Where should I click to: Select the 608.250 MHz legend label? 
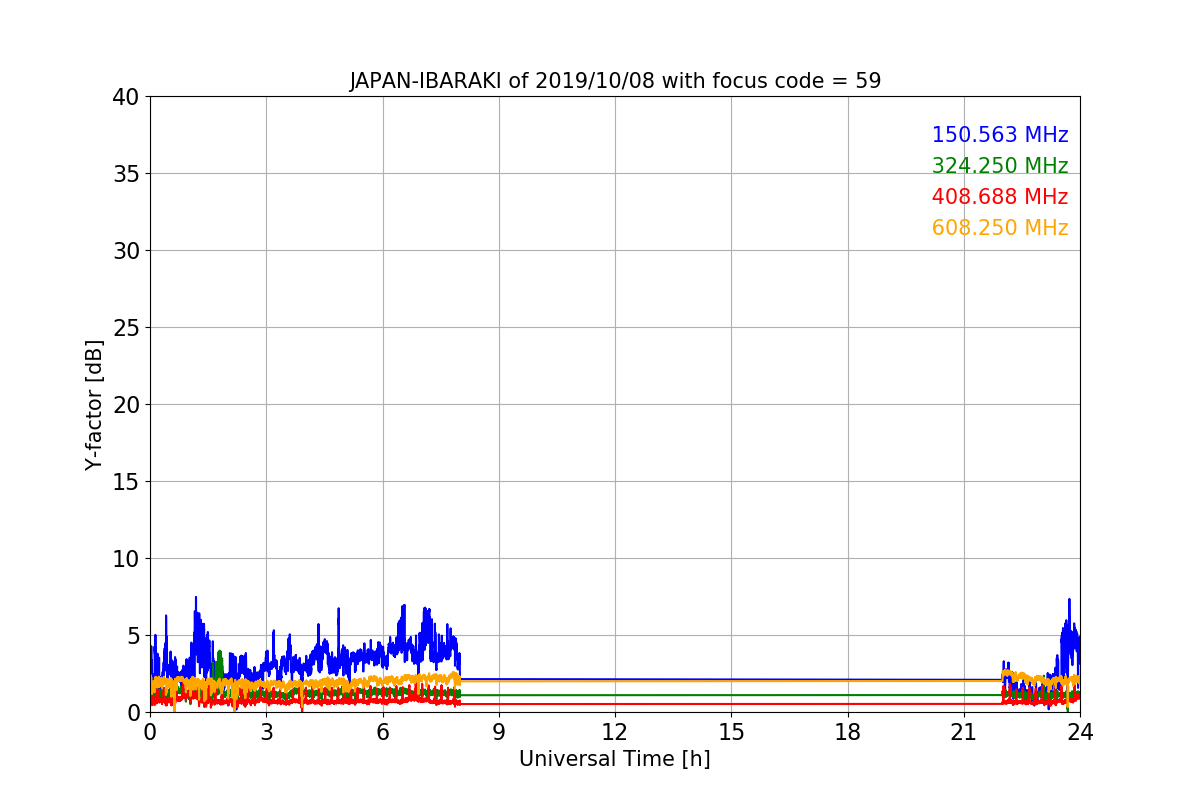pyautogui.click(x=1000, y=228)
